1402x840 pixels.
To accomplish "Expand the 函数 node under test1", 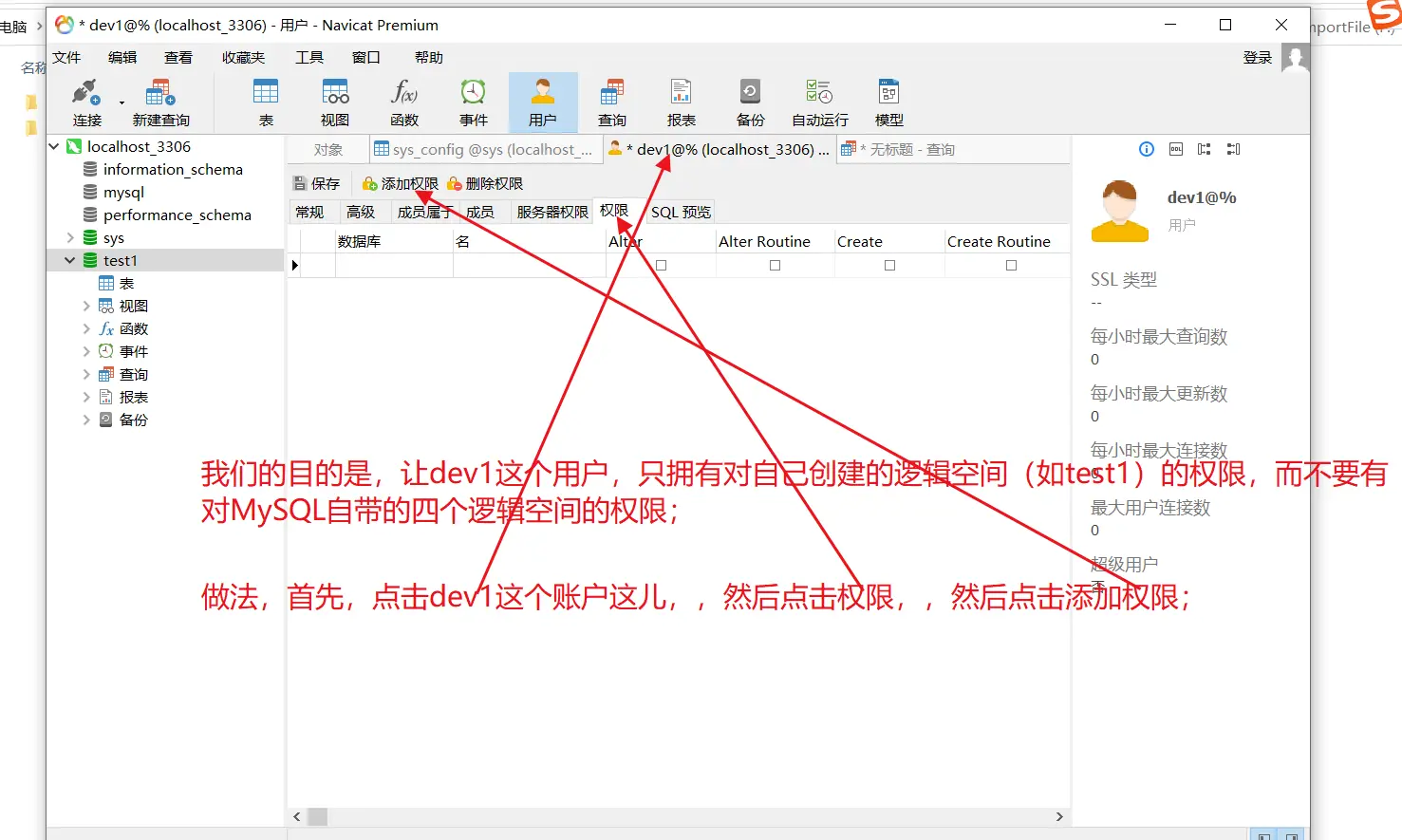I will pyautogui.click(x=86, y=328).
